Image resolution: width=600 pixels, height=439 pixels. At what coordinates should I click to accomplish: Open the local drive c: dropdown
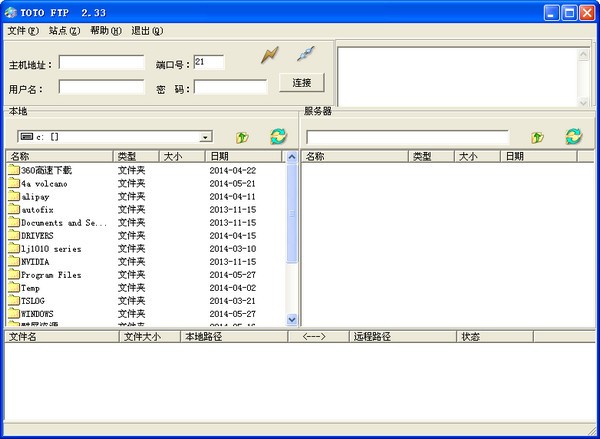tap(205, 137)
